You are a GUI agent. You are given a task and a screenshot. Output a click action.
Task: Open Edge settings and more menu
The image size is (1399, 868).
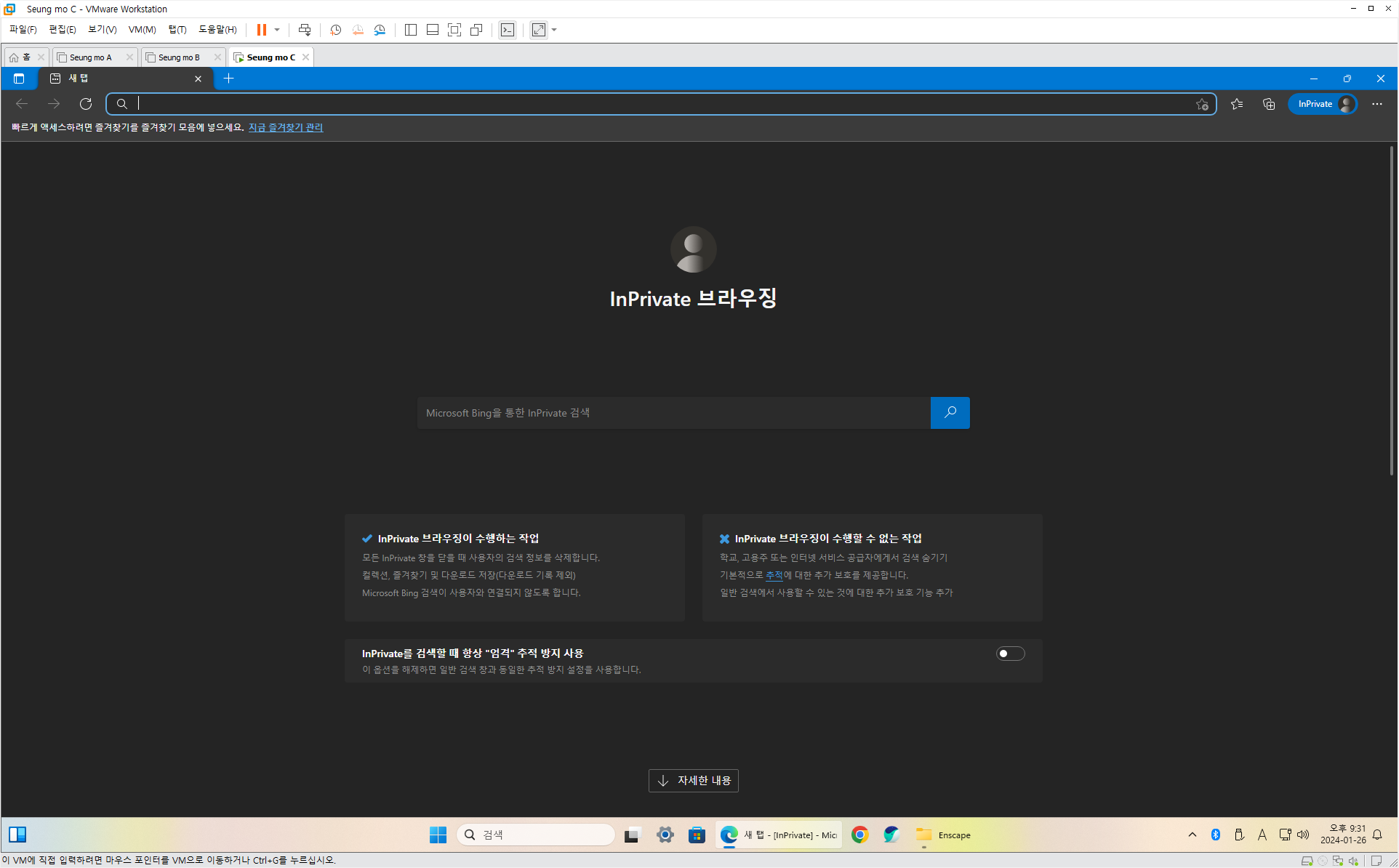(x=1377, y=104)
